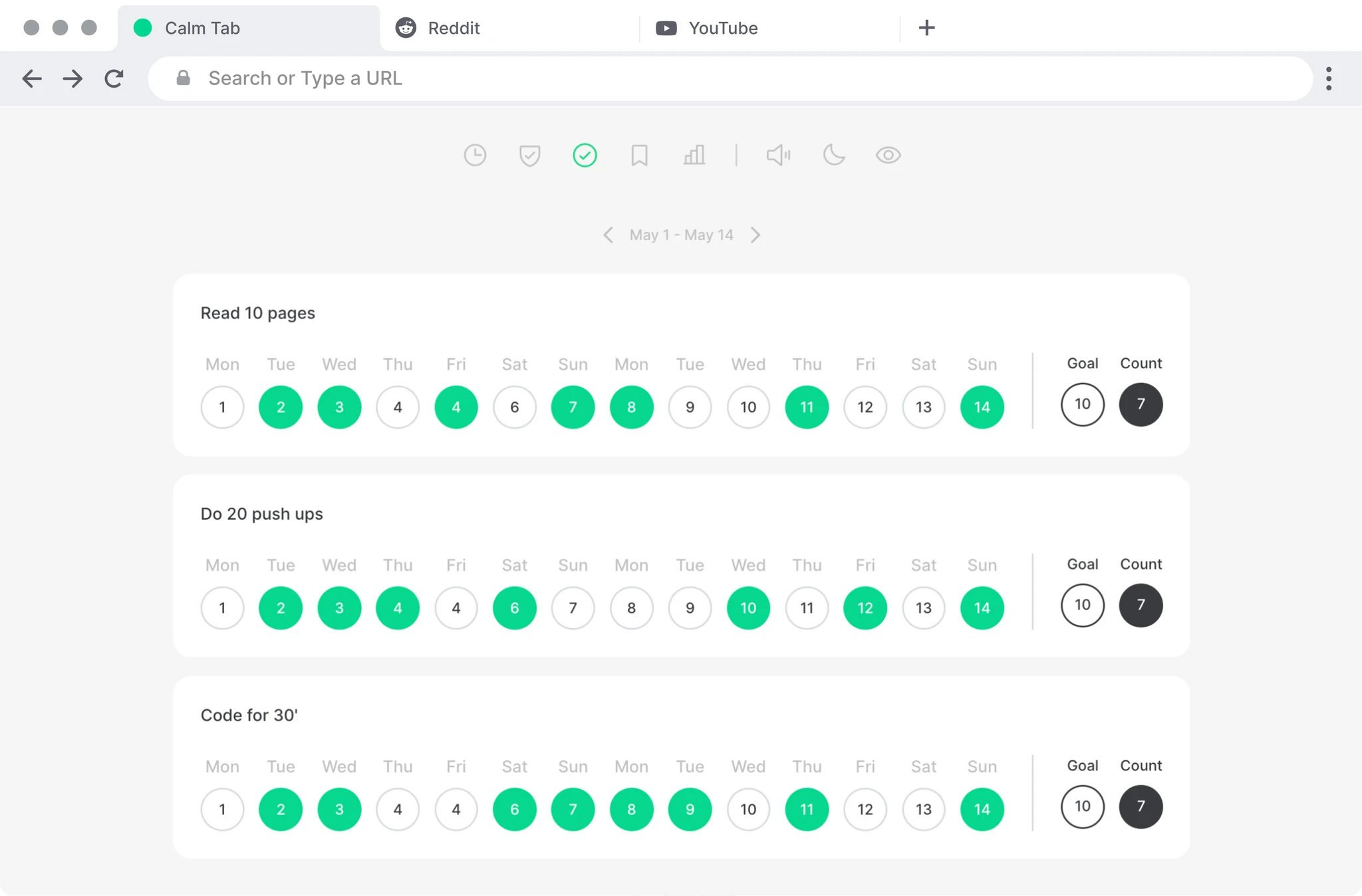Image resolution: width=1362 pixels, height=896 pixels.
Task: Toggle day 13 for Code for 30'
Action: [924, 809]
